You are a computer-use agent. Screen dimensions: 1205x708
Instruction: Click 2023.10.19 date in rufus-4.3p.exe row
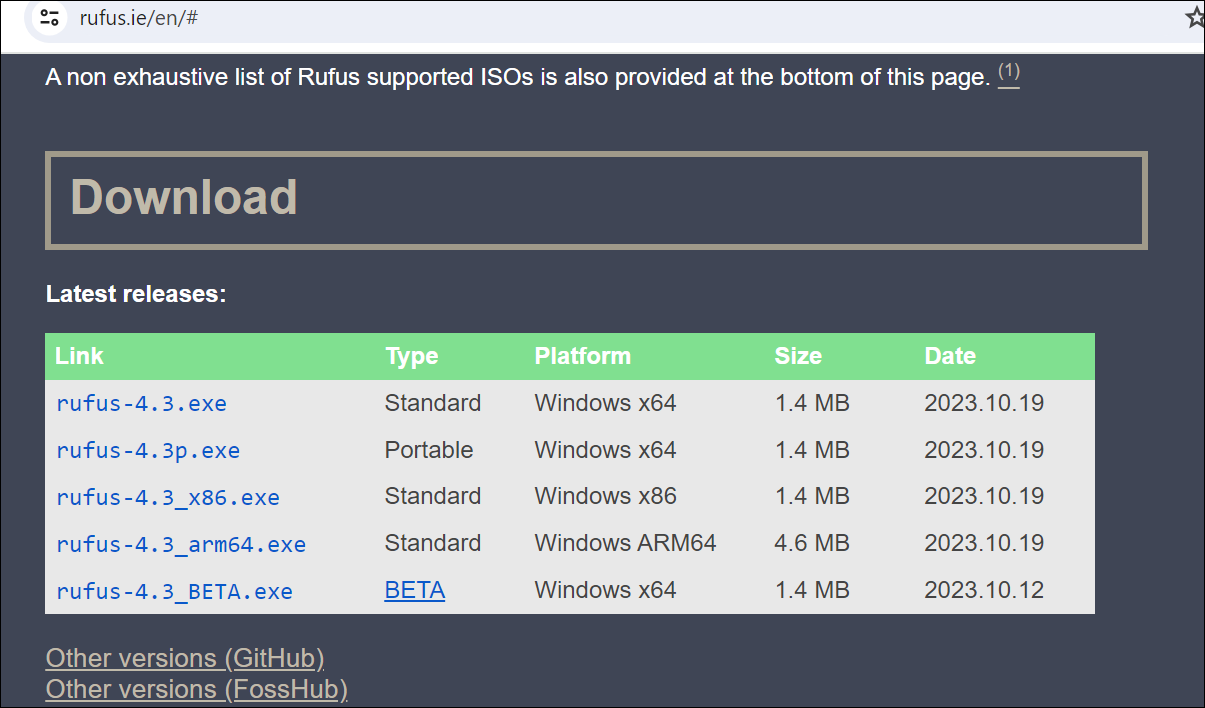[x=984, y=450]
